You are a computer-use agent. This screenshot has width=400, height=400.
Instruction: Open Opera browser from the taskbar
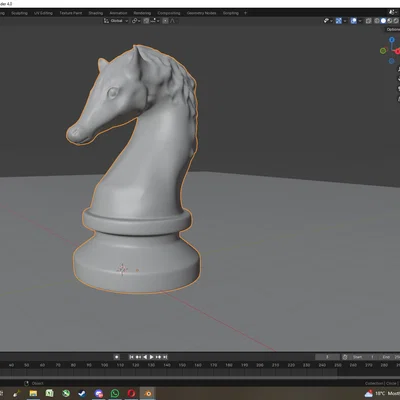131,394
